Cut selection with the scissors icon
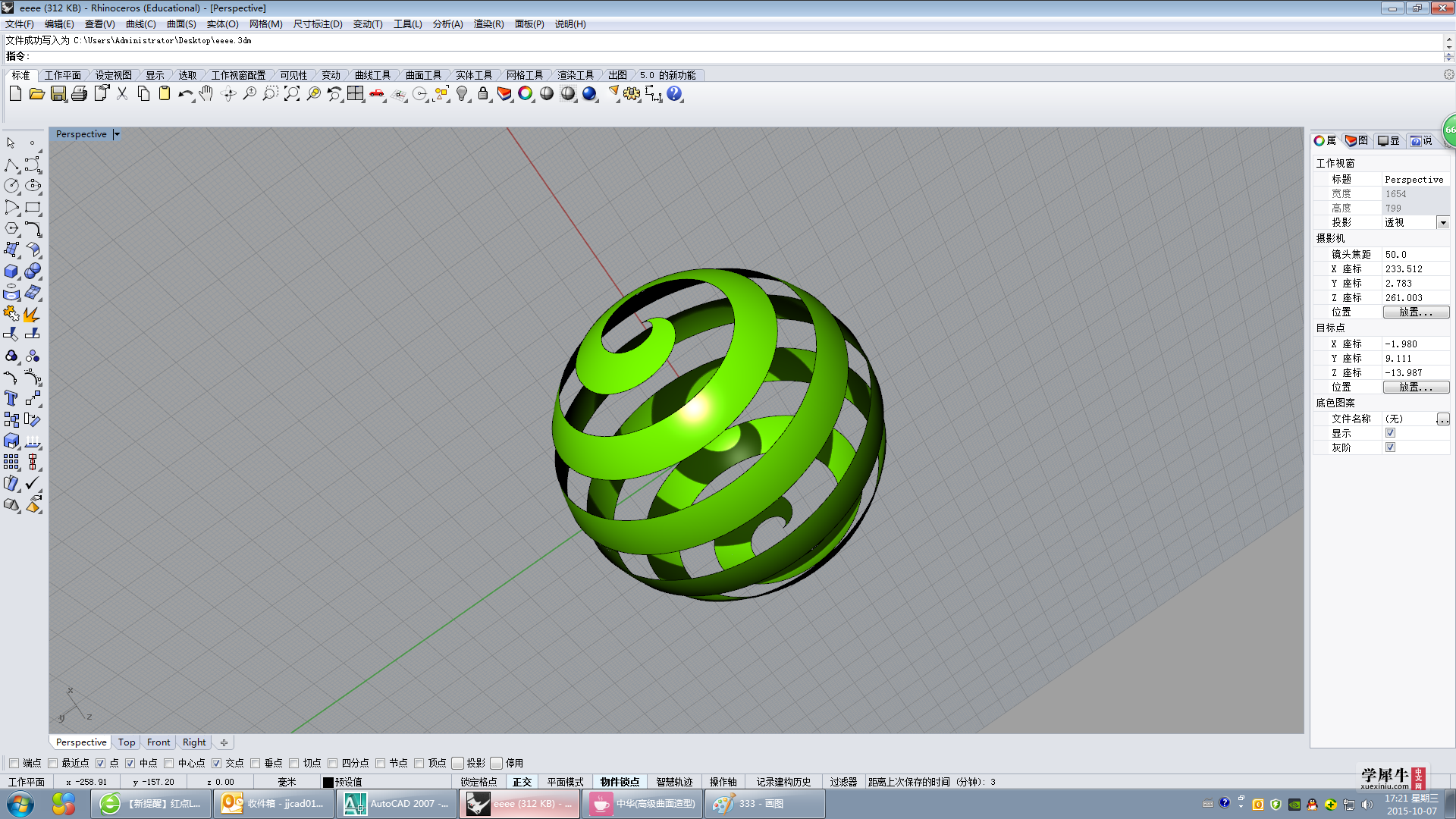 pos(122,93)
